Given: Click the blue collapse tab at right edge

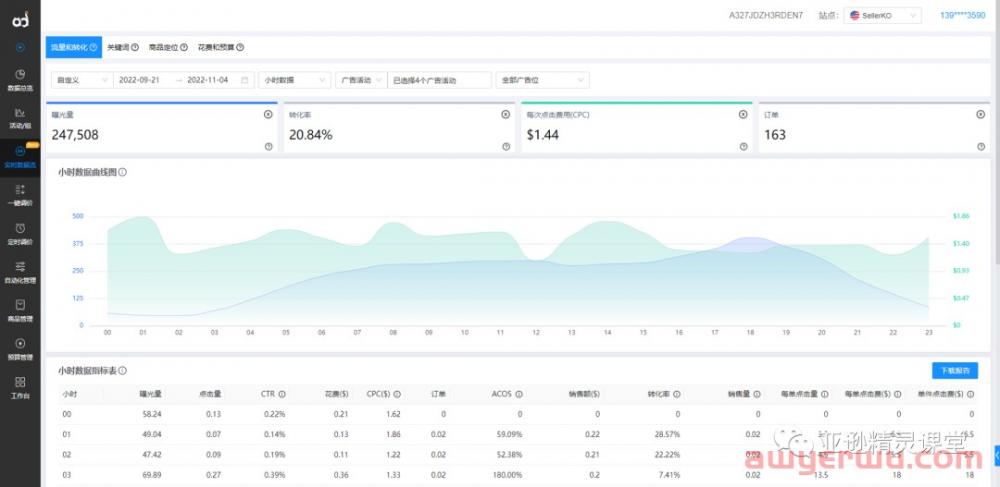Looking at the screenshot, I should (x=997, y=455).
